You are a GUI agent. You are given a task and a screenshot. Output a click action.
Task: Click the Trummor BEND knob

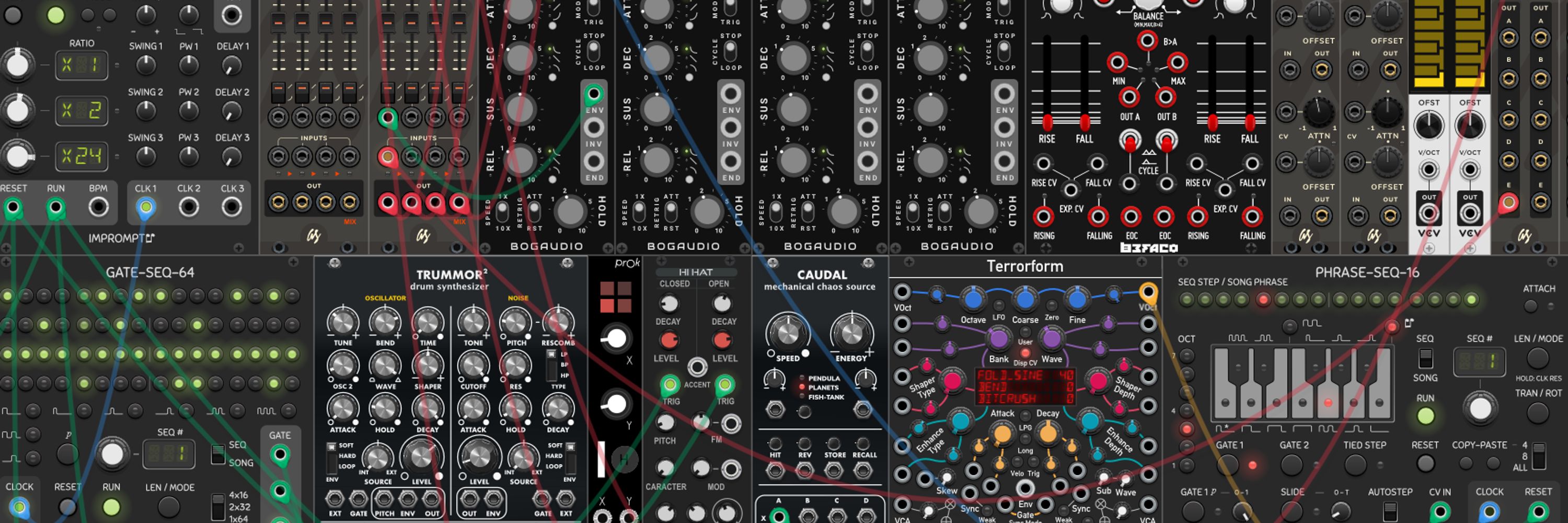click(x=385, y=322)
